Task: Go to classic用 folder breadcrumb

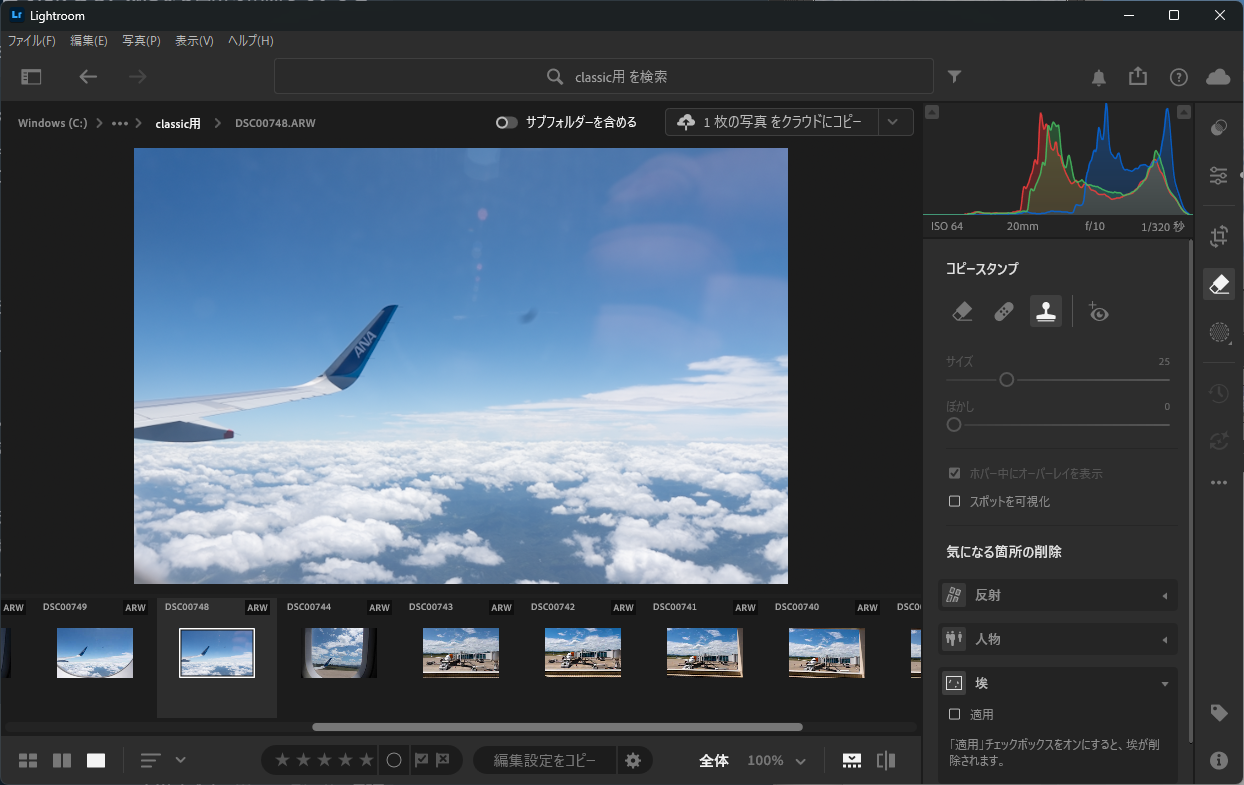Action: click(x=178, y=123)
